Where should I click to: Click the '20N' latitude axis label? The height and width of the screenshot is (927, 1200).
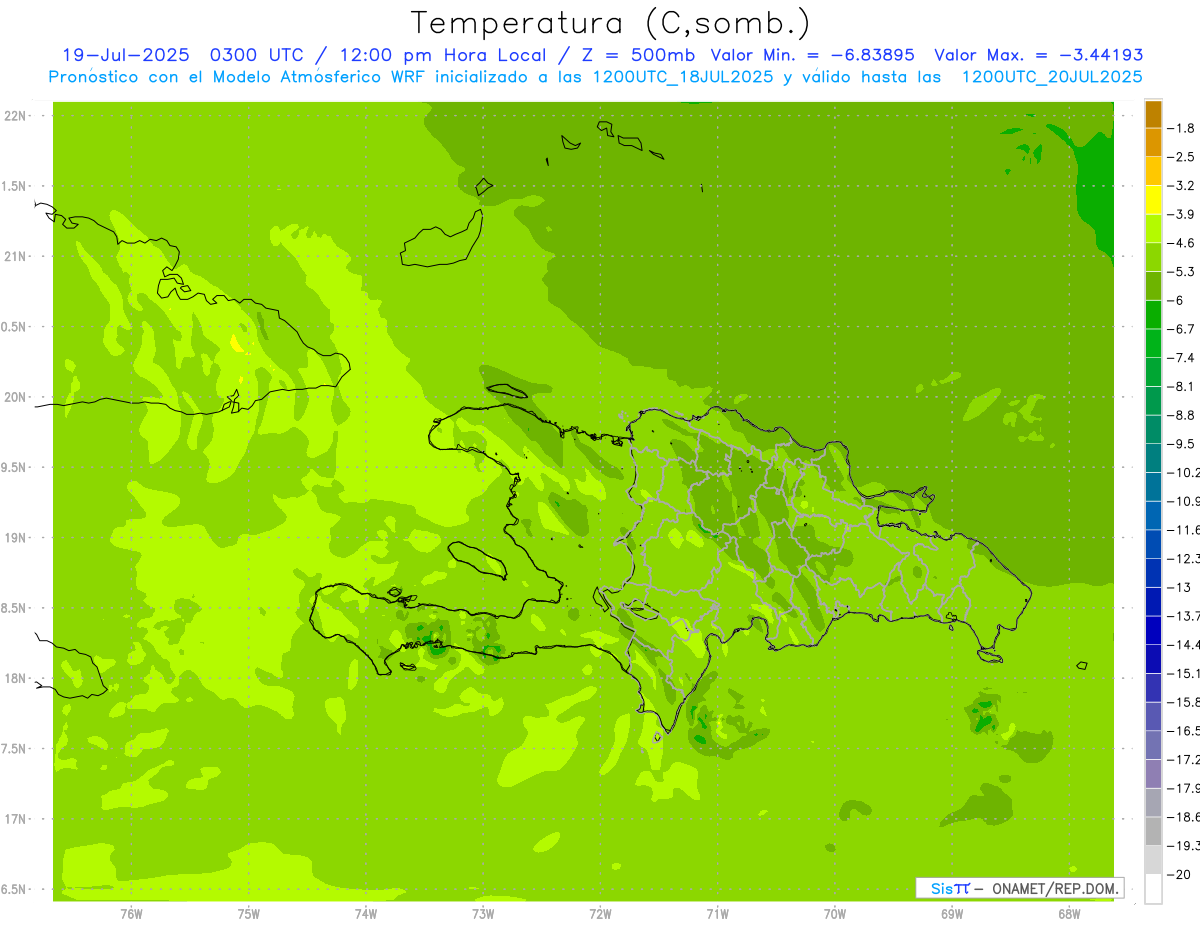tap(15, 398)
